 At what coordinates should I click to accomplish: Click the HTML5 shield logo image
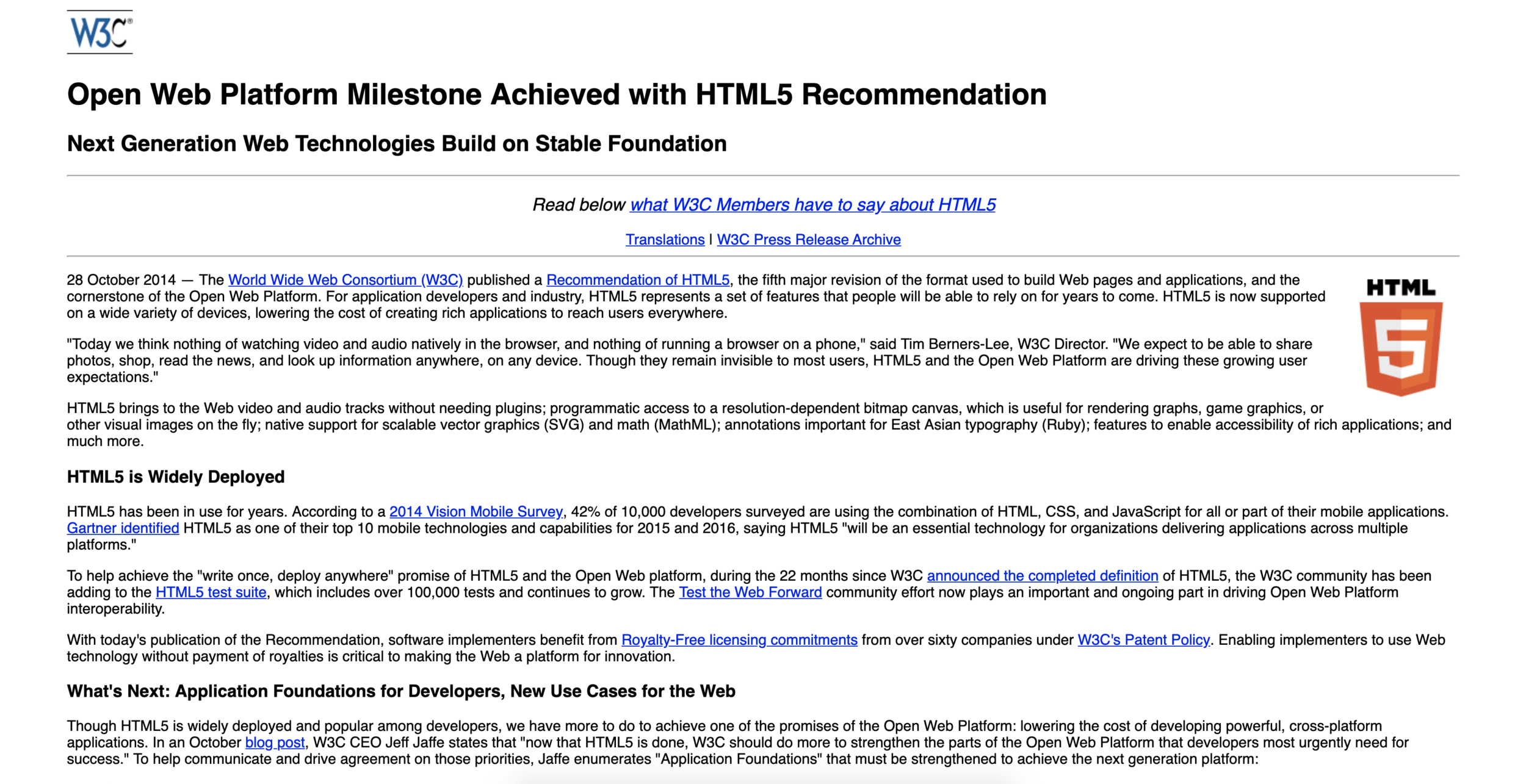click(1401, 337)
